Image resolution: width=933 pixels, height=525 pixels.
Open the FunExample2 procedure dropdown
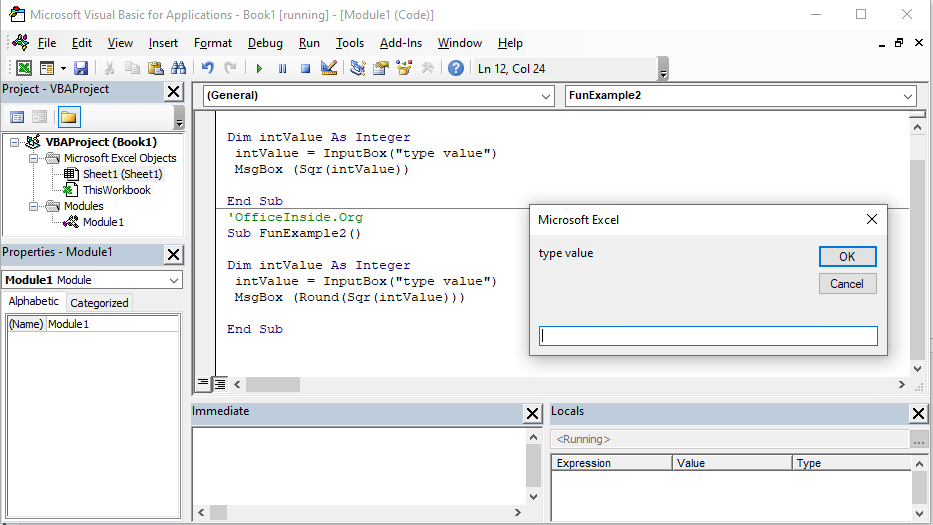tap(740, 95)
